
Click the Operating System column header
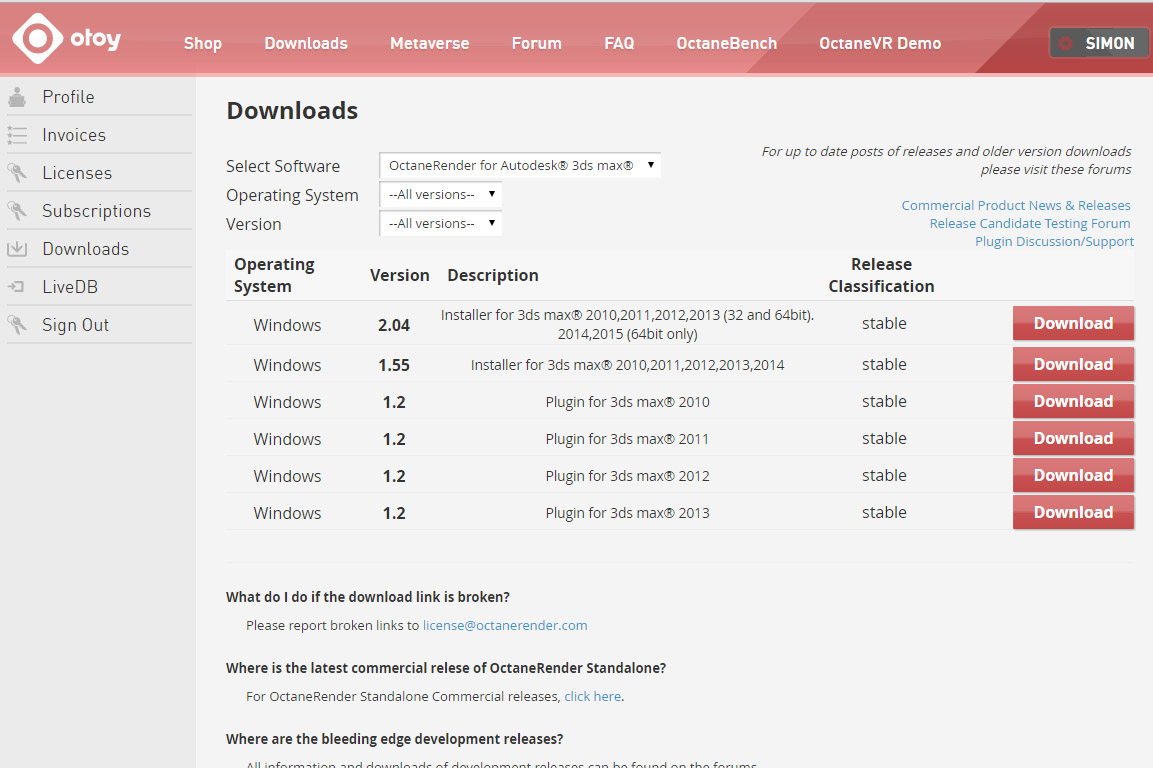pos(274,275)
